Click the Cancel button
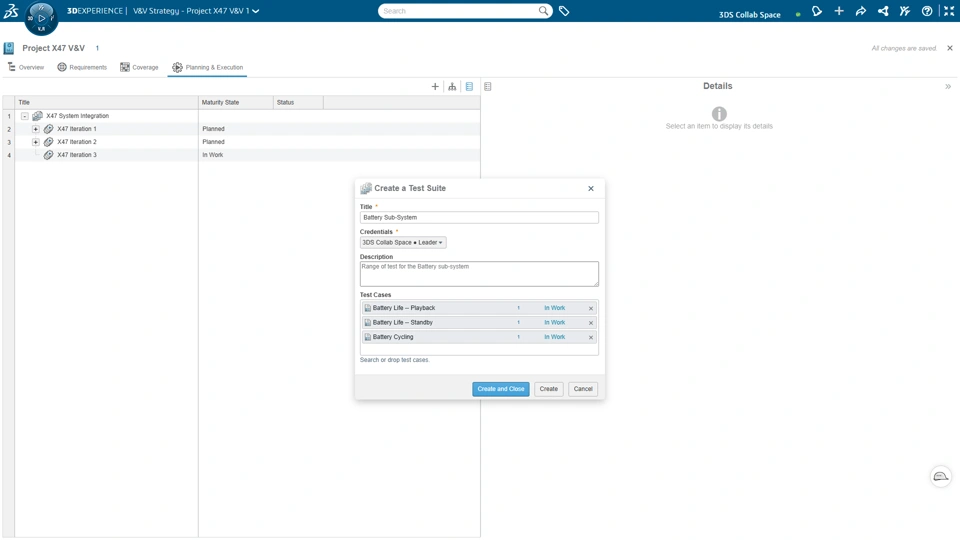This screenshot has width=960, height=540. (583, 389)
